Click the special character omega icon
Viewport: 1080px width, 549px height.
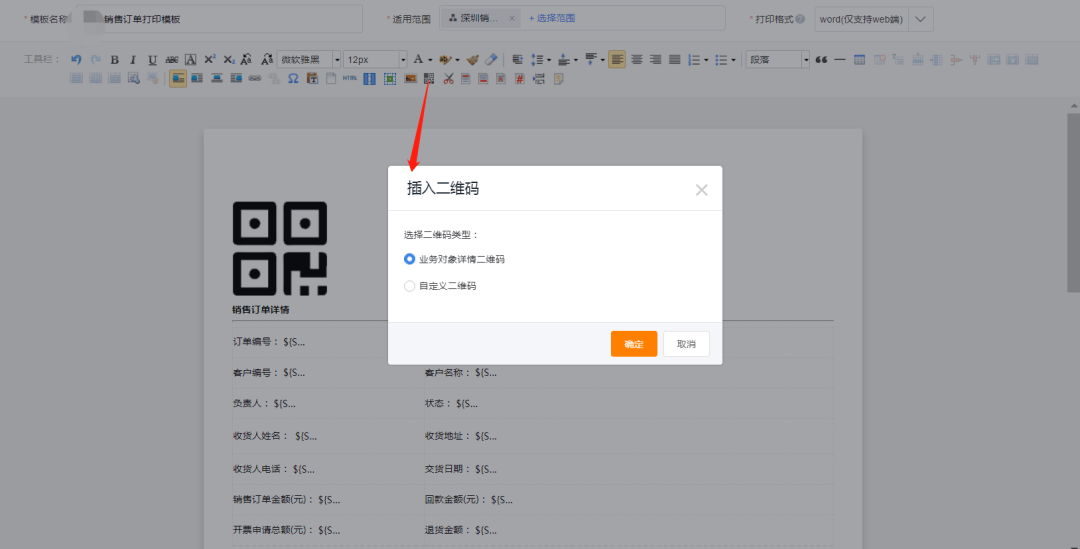pos(293,79)
